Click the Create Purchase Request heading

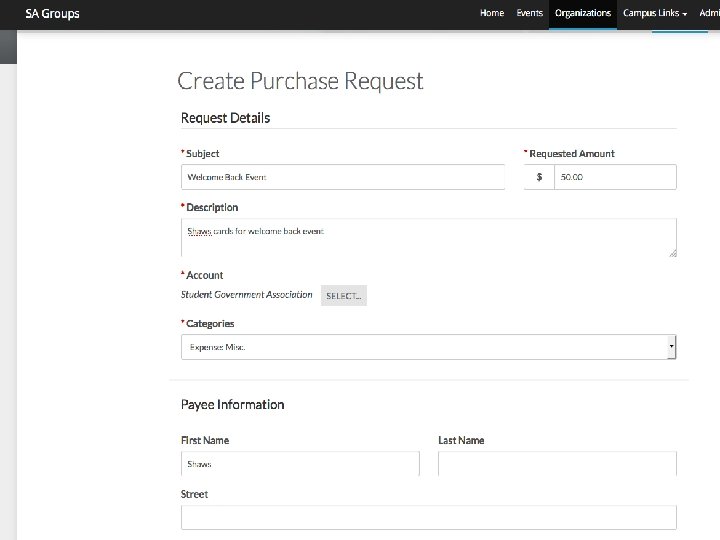[x=300, y=81]
